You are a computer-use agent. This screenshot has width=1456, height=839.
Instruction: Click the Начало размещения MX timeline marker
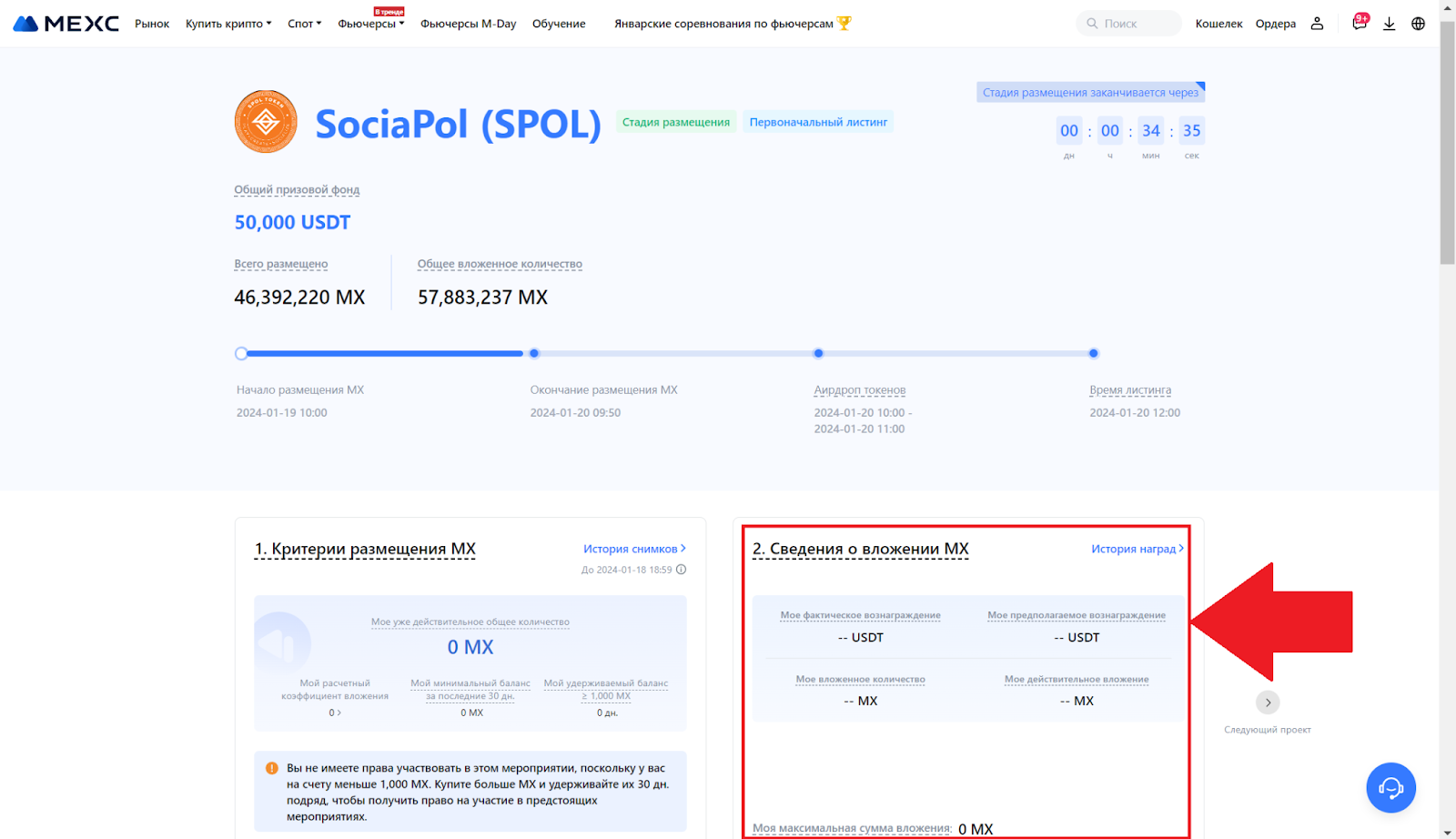pyautogui.click(x=241, y=353)
